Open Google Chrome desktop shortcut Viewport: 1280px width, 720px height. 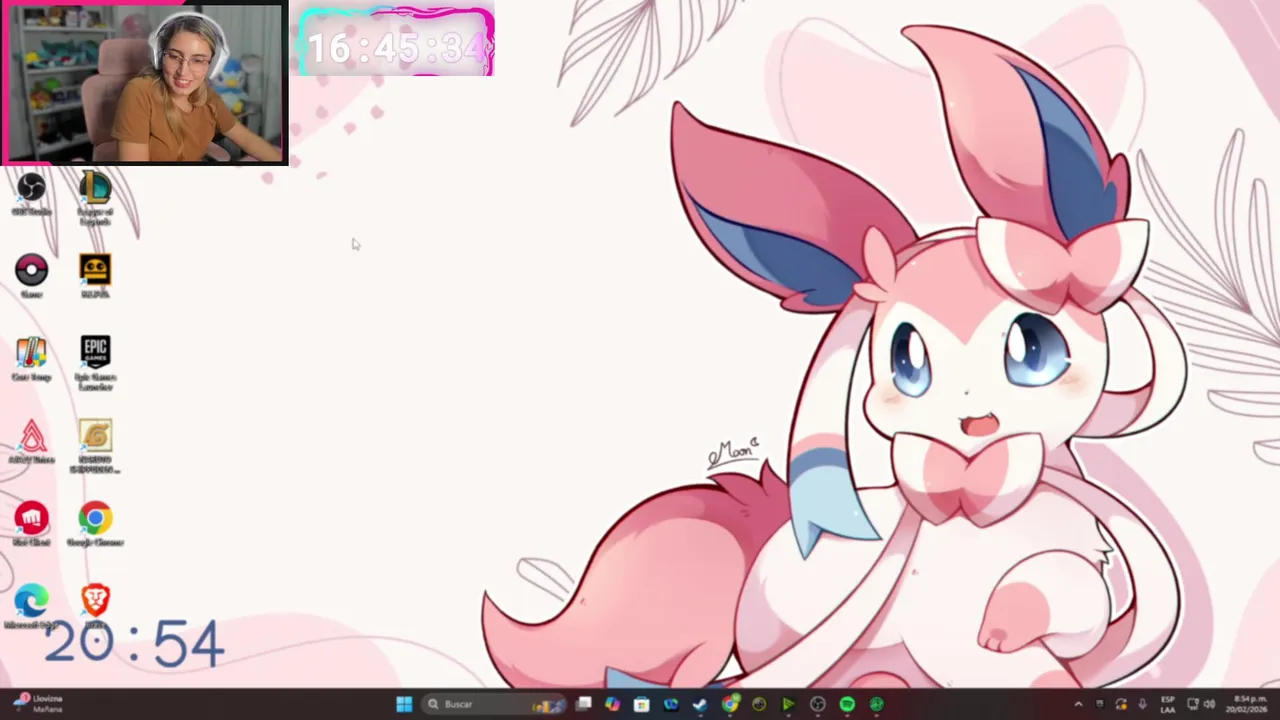point(95,525)
